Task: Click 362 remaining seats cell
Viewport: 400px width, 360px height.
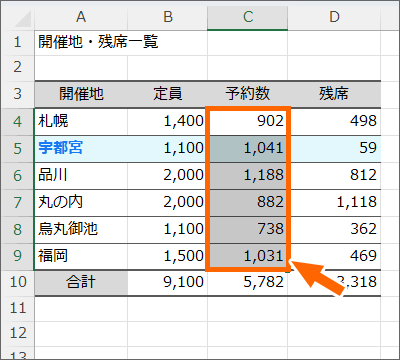Action: tap(334, 230)
